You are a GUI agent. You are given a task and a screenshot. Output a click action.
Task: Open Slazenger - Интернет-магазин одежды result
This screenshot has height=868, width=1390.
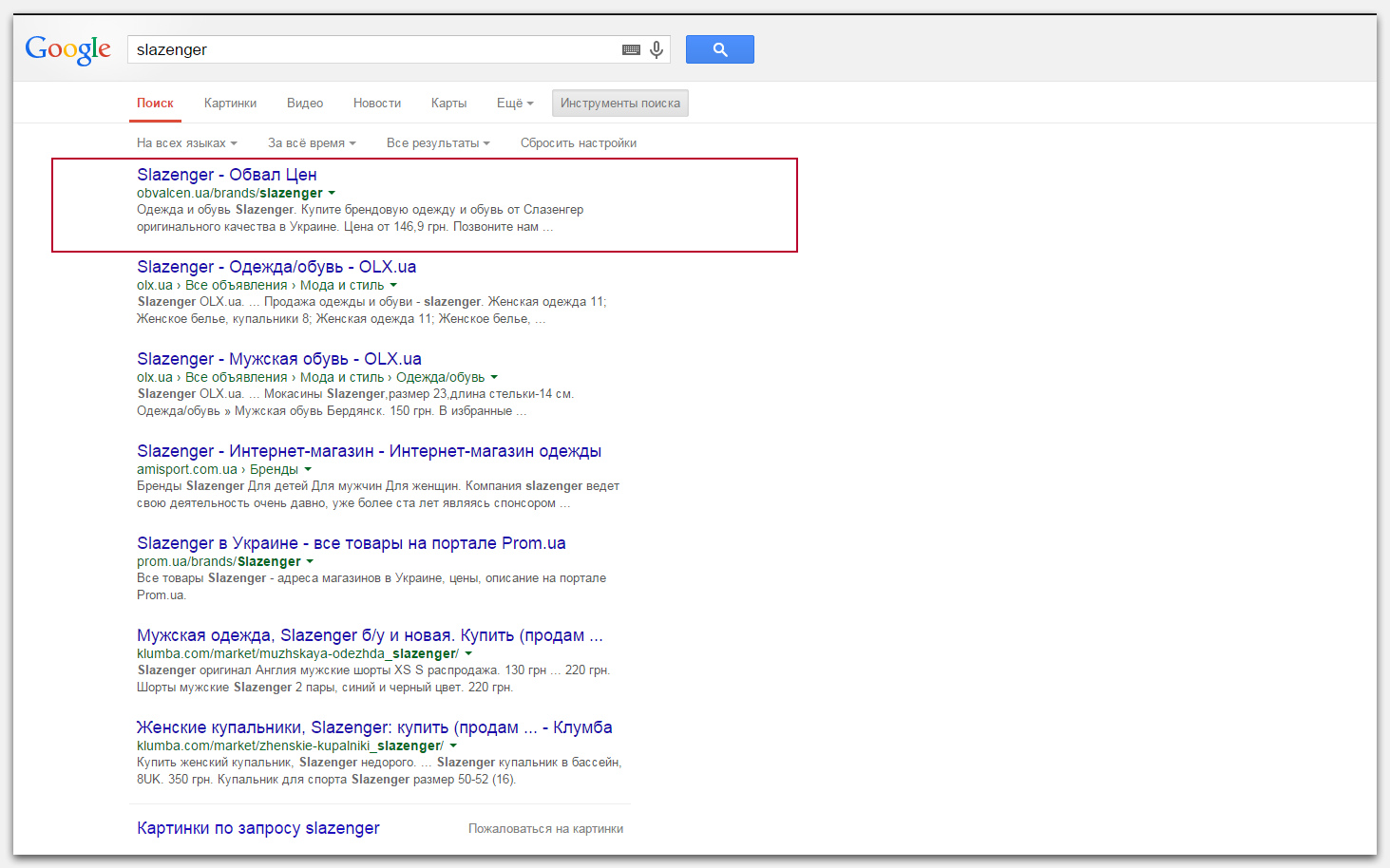[369, 451]
